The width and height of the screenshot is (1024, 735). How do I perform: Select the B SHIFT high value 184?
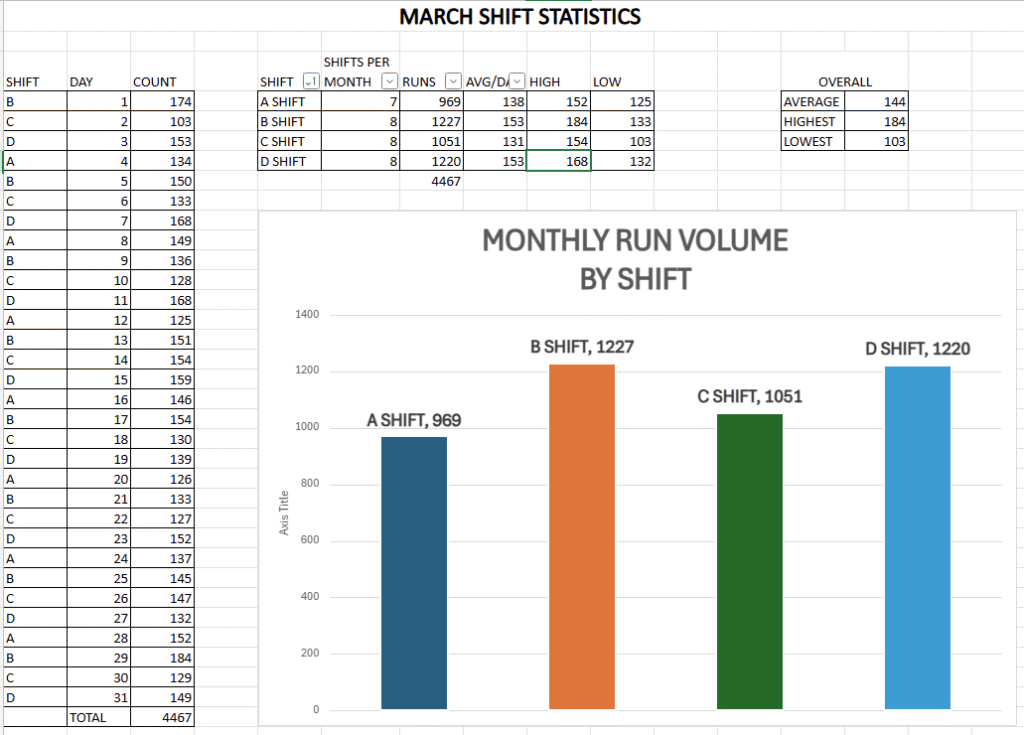(558, 122)
